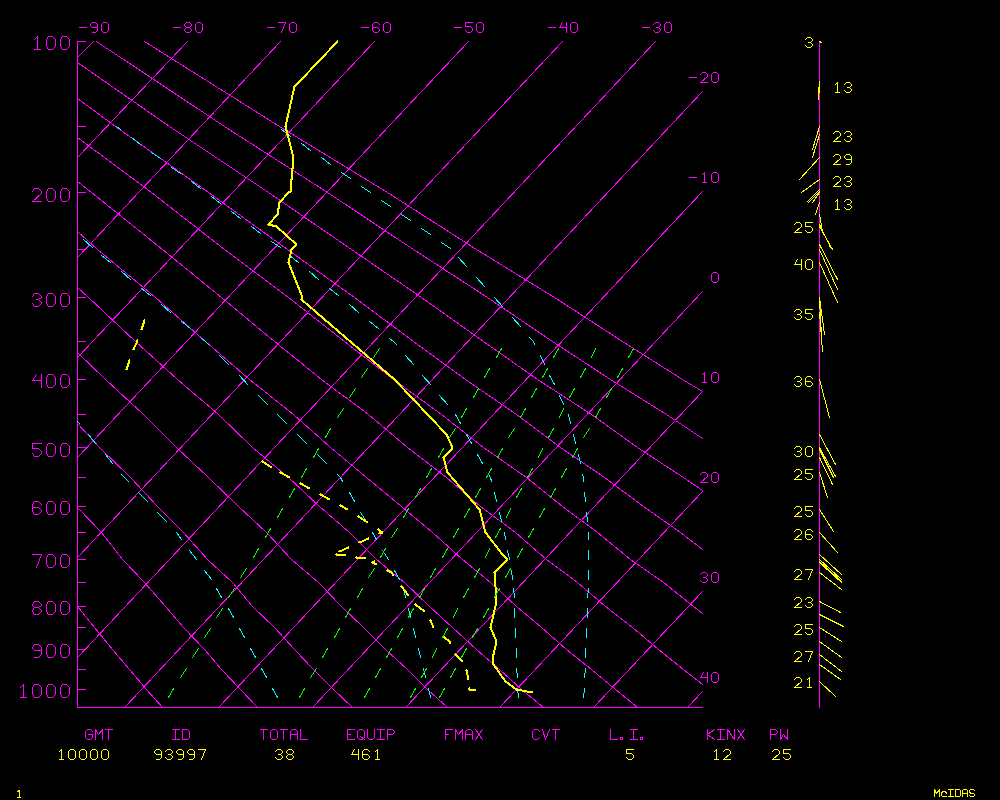Screen dimensions: 1000x800
Task: Select the 40 degree isotherm label at right
Action: click(x=709, y=677)
